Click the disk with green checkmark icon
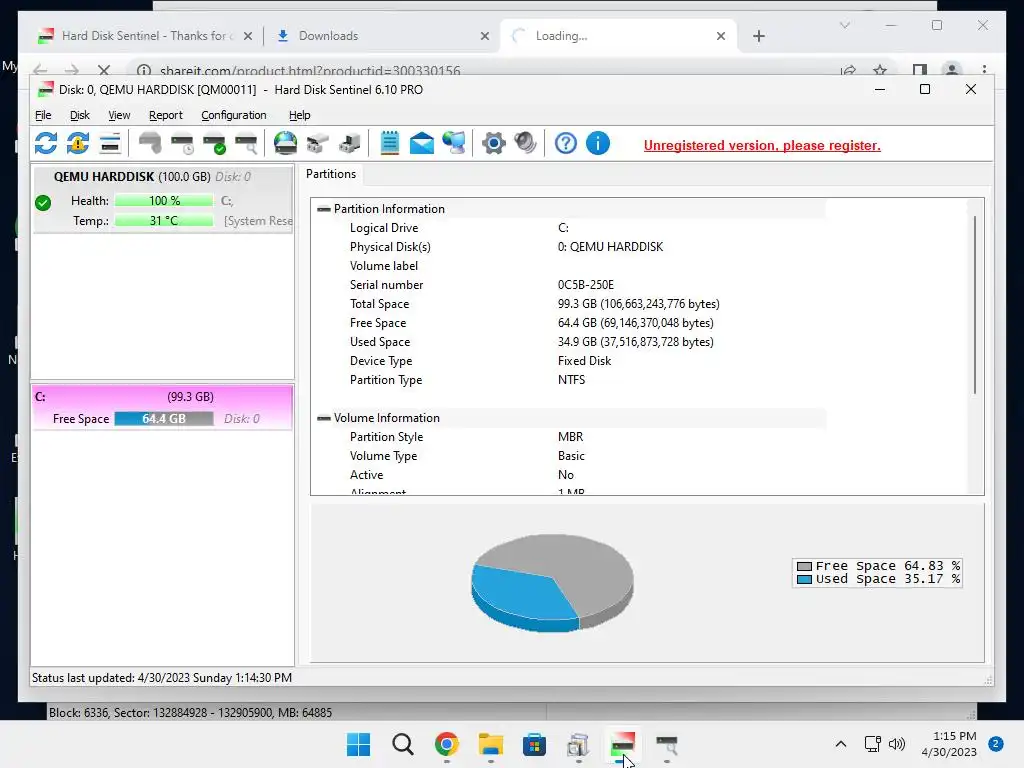Viewport: 1024px width, 768px height. pyautogui.click(x=214, y=143)
